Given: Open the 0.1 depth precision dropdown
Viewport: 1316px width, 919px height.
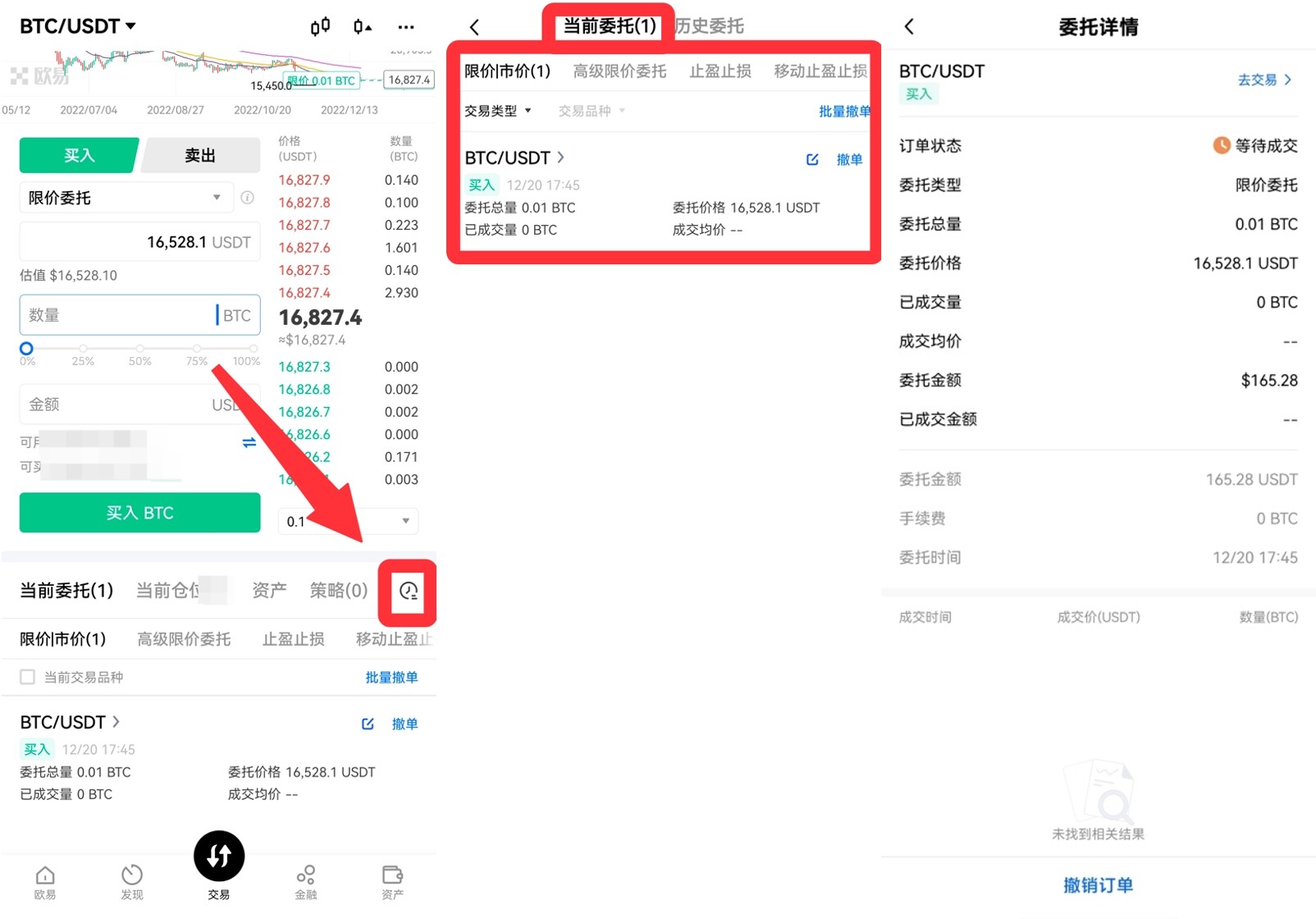Looking at the screenshot, I should pos(349,521).
